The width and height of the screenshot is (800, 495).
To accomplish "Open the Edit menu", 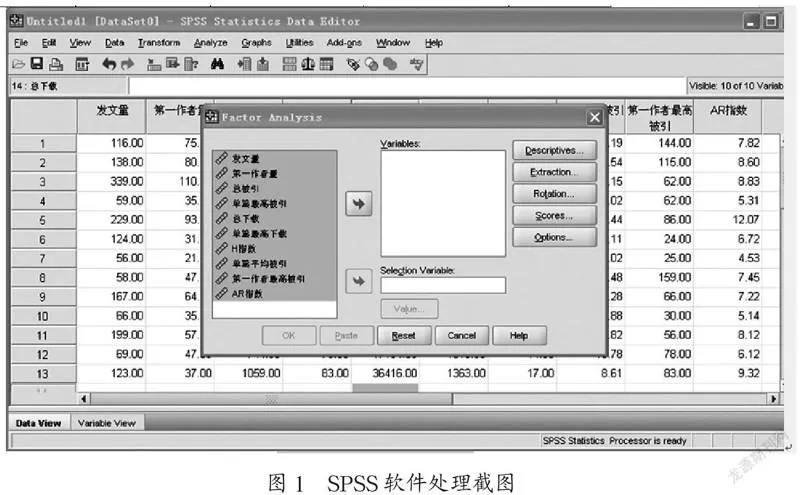I will pos(48,43).
